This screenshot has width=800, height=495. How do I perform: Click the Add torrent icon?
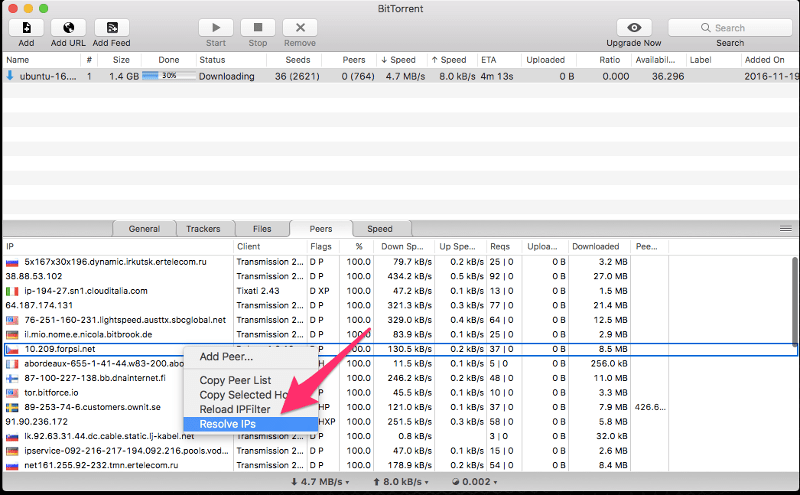(26, 28)
